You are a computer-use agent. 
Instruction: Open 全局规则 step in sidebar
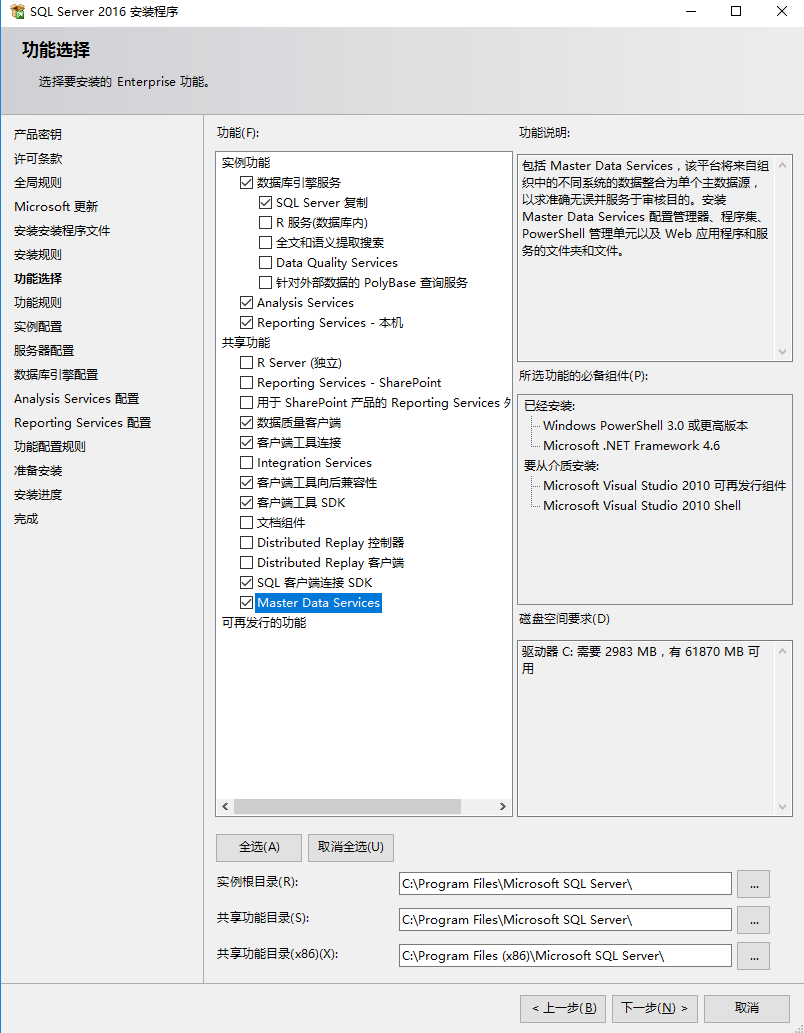38,182
